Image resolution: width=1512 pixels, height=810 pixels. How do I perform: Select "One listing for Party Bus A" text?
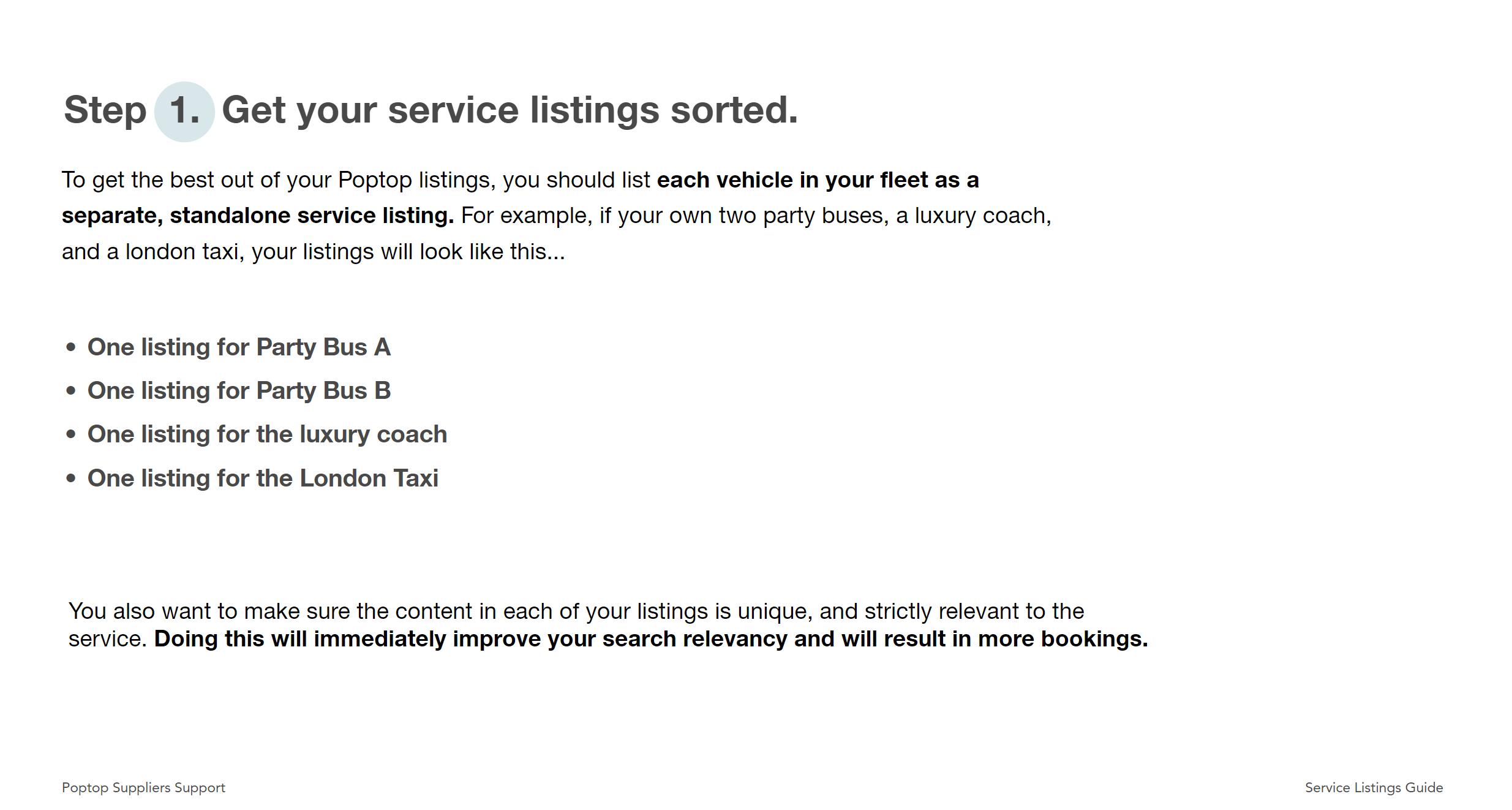click(239, 347)
